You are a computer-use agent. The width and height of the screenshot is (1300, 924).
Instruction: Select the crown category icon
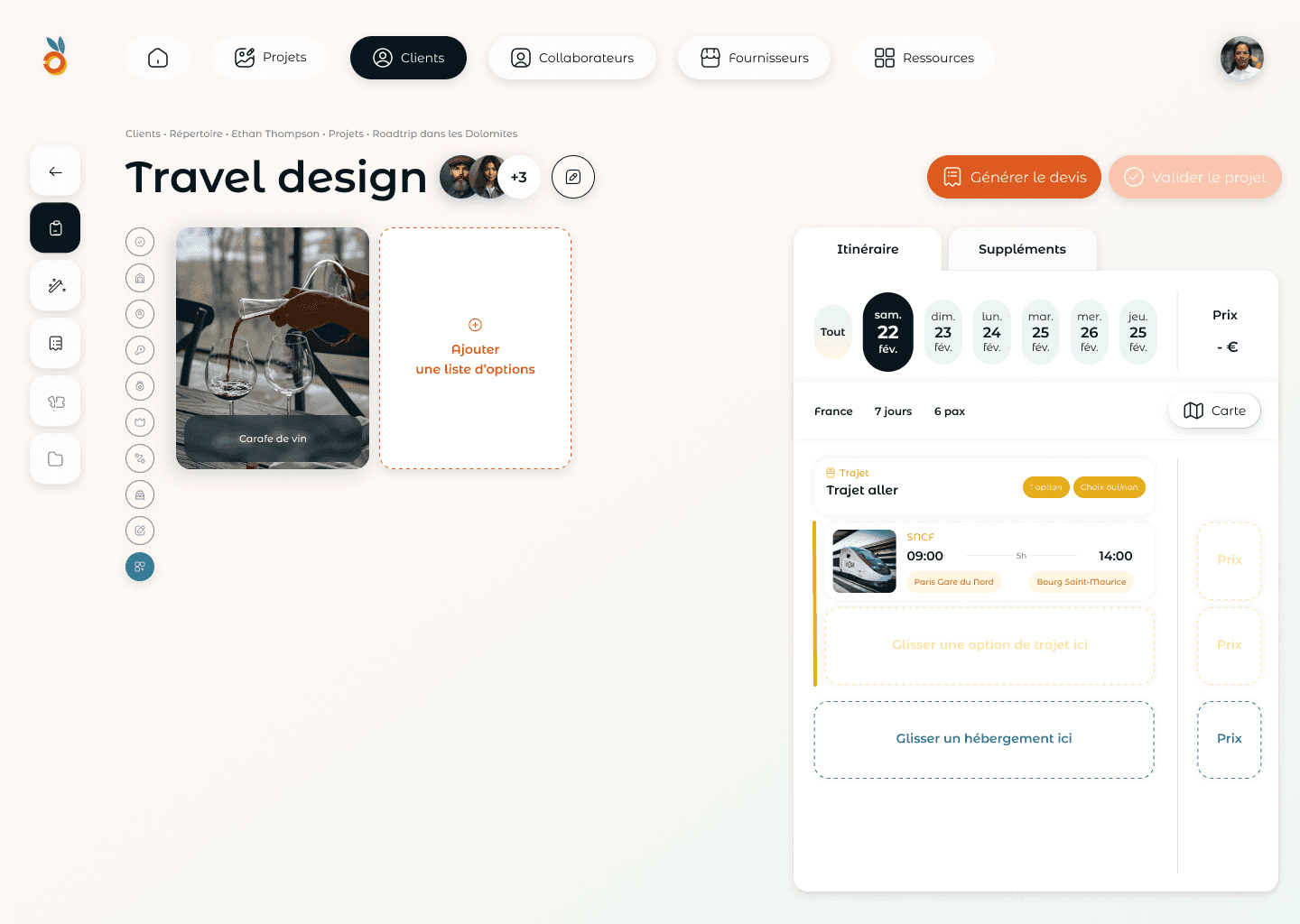click(x=140, y=422)
